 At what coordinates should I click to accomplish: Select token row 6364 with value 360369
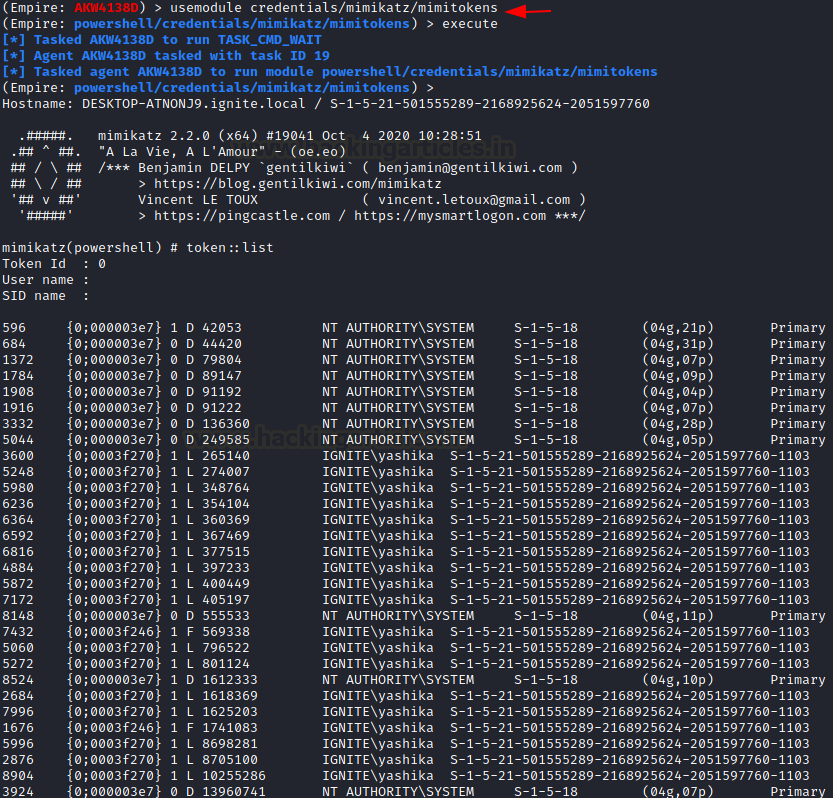point(406,520)
